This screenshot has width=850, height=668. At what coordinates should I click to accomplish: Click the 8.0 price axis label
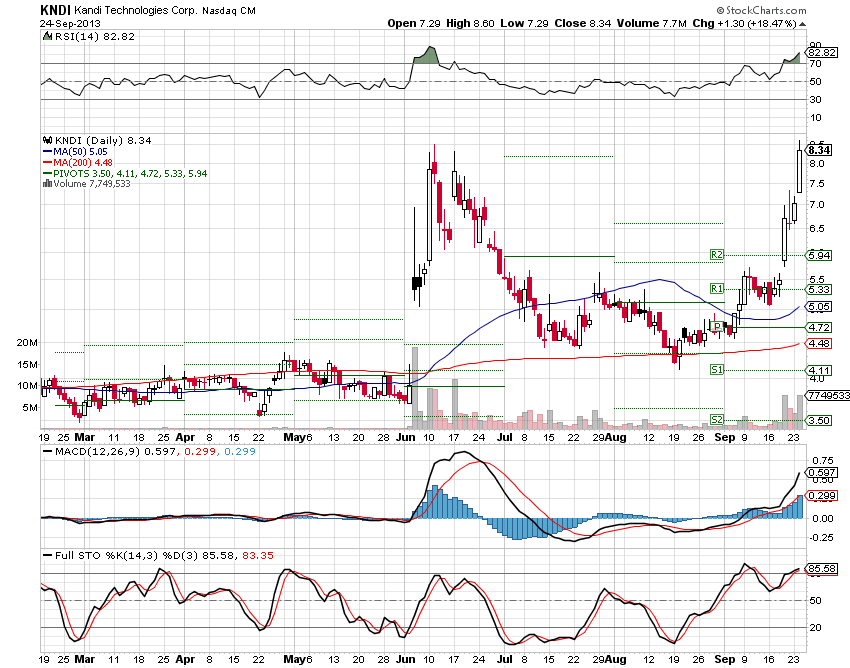tap(817, 164)
